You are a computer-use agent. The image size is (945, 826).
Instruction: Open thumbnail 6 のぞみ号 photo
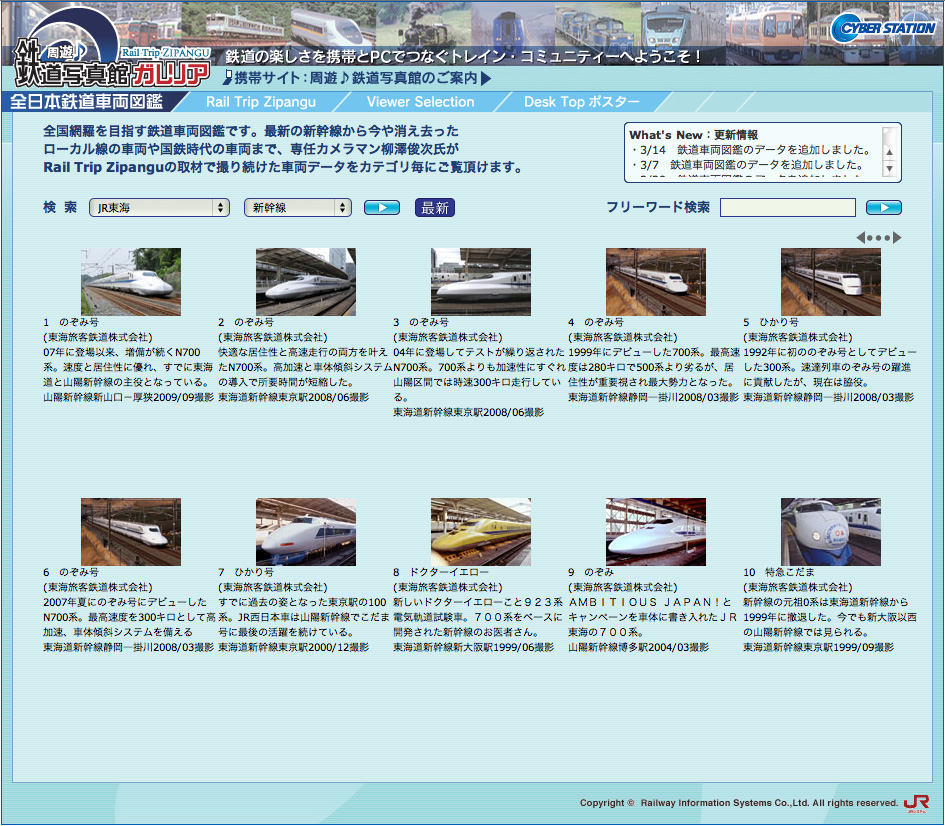(x=131, y=532)
